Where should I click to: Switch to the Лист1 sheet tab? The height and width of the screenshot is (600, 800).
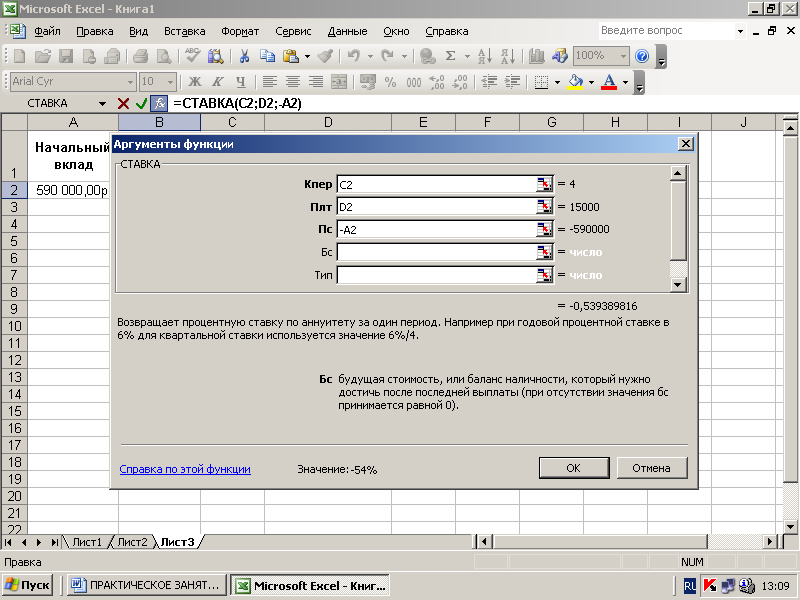tap(87, 542)
